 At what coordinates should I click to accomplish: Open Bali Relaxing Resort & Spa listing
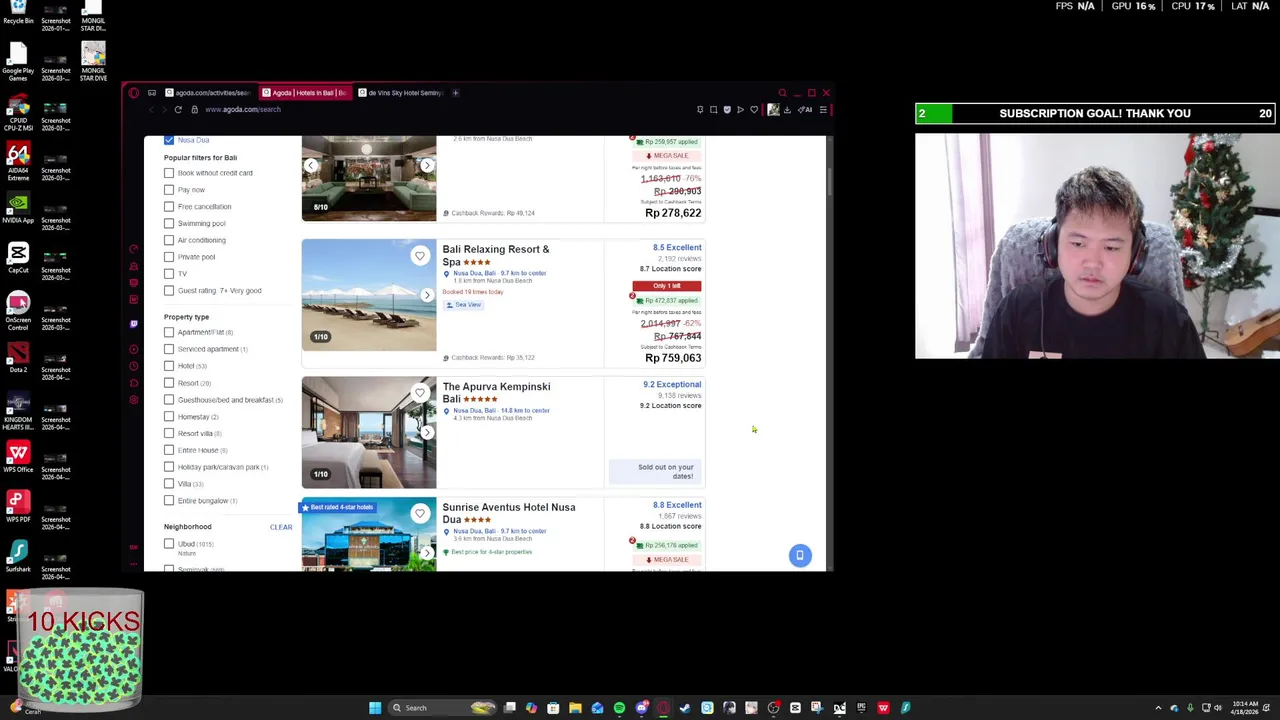pos(496,255)
